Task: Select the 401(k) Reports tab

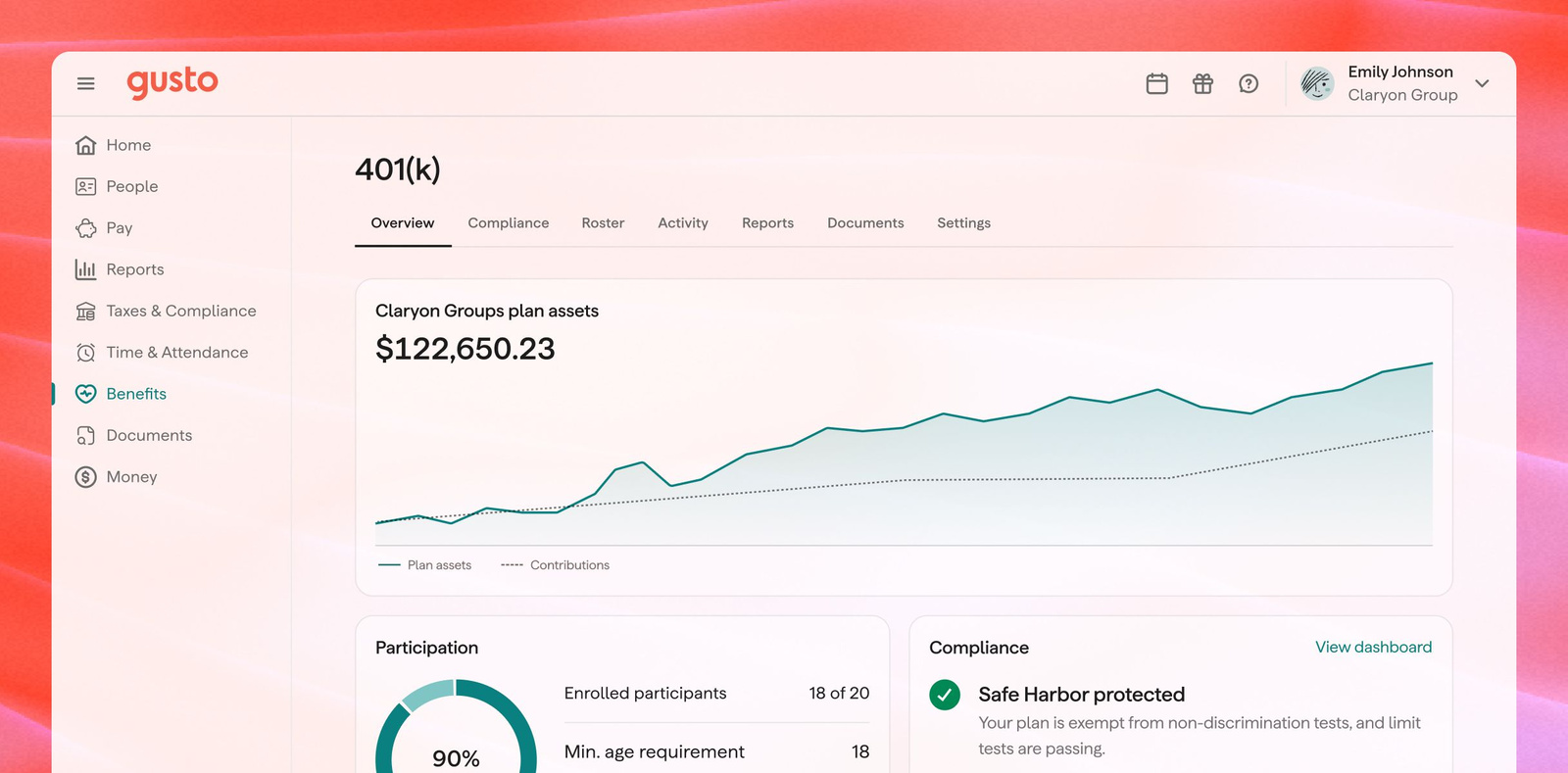Action: [x=767, y=223]
